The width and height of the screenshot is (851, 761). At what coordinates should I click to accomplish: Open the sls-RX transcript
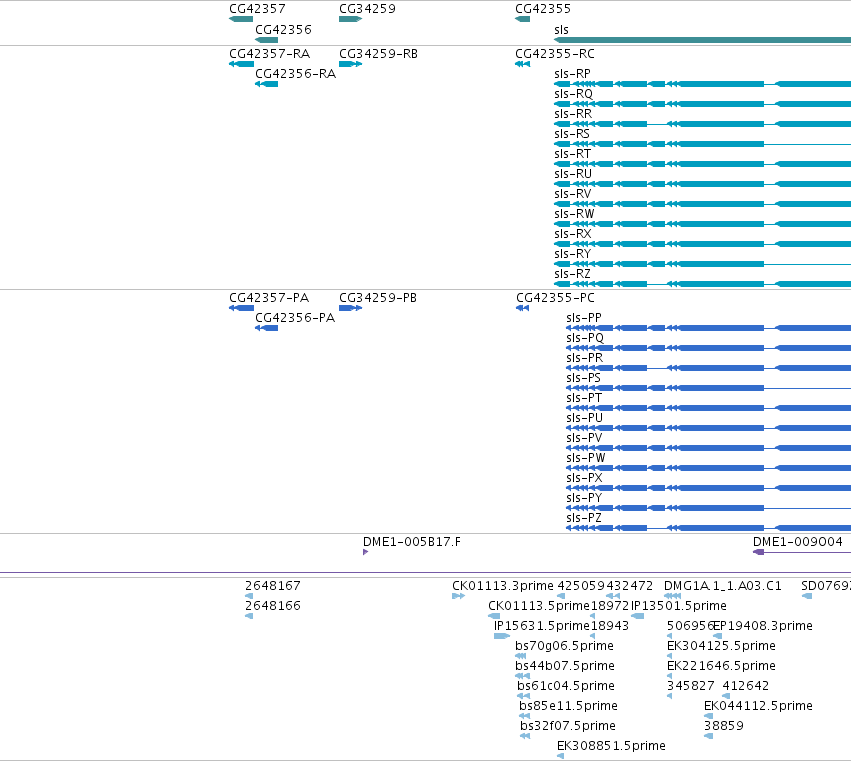click(x=702, y=244)
